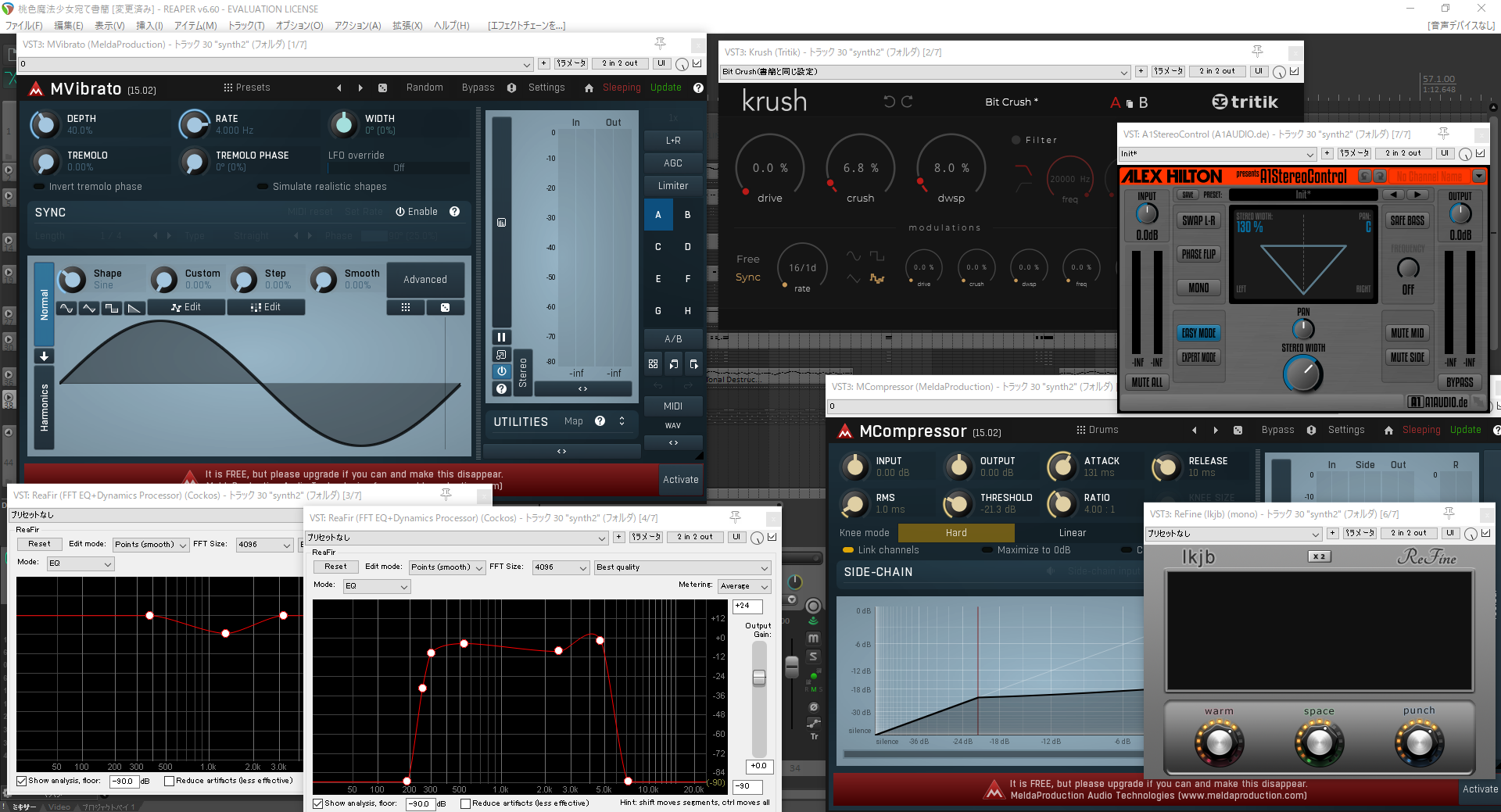
Task: Check Reduce artifacts in ReaFir 4/7 window
Action: click(x=466, y=803)
